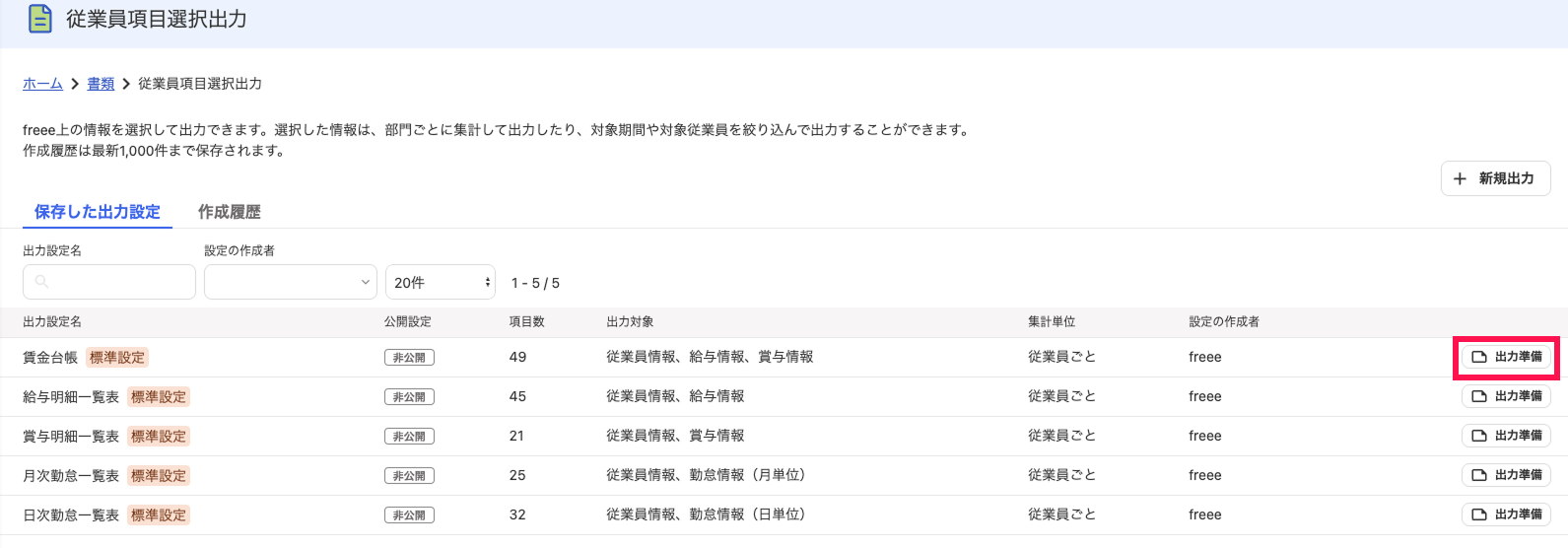Open the 20件 page size selector
1568x548 pixels.
pos(440,282)
